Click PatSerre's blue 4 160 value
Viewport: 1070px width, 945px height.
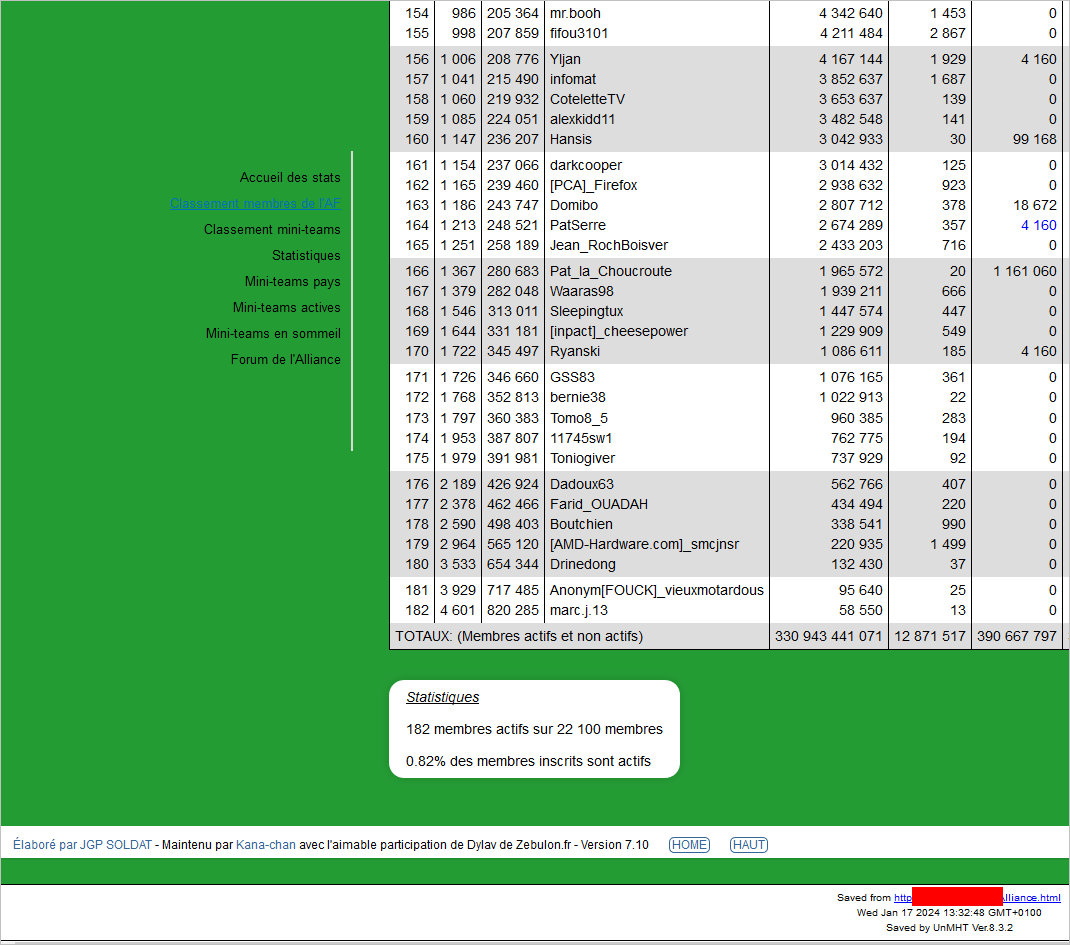point(1038,225)
